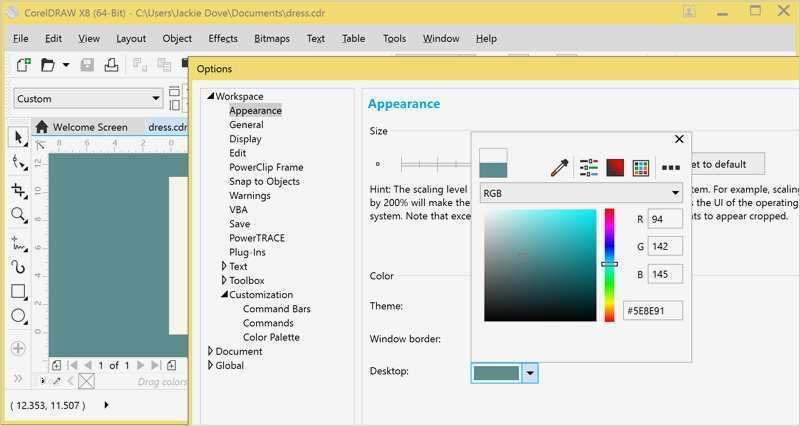Click the Desktop color swatch
The image size is (800, 426).
point(496,373)
